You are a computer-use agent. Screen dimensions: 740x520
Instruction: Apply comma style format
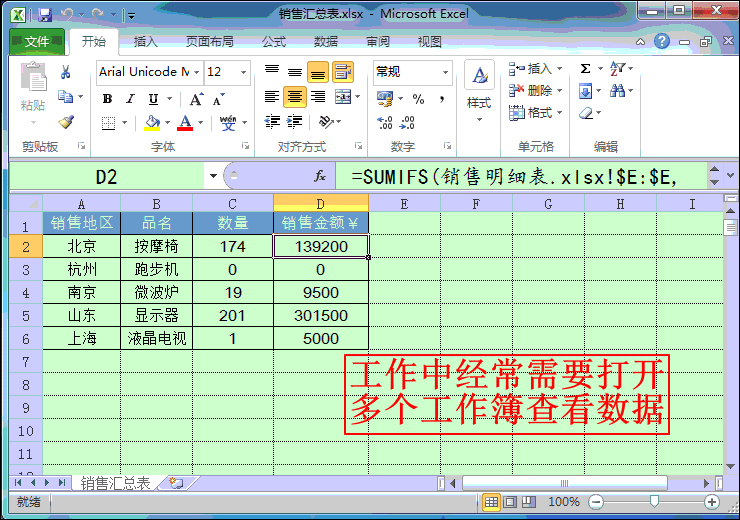(x=442, y=99)
